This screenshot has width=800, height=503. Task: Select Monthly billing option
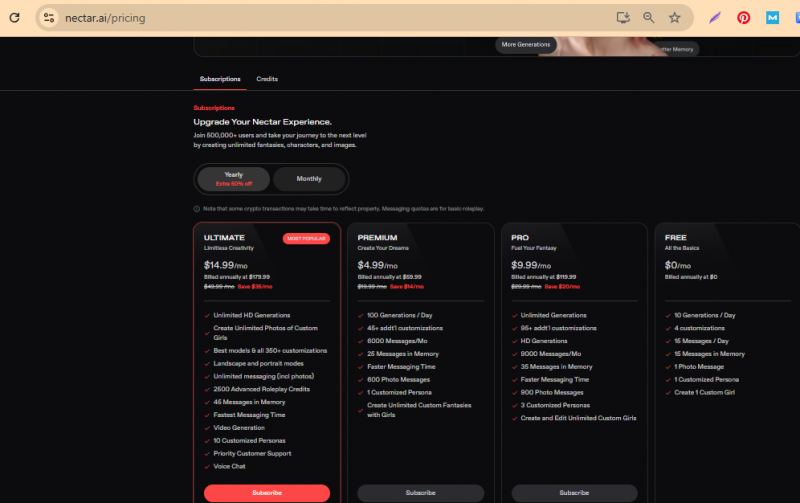click(x=309, y=179)
